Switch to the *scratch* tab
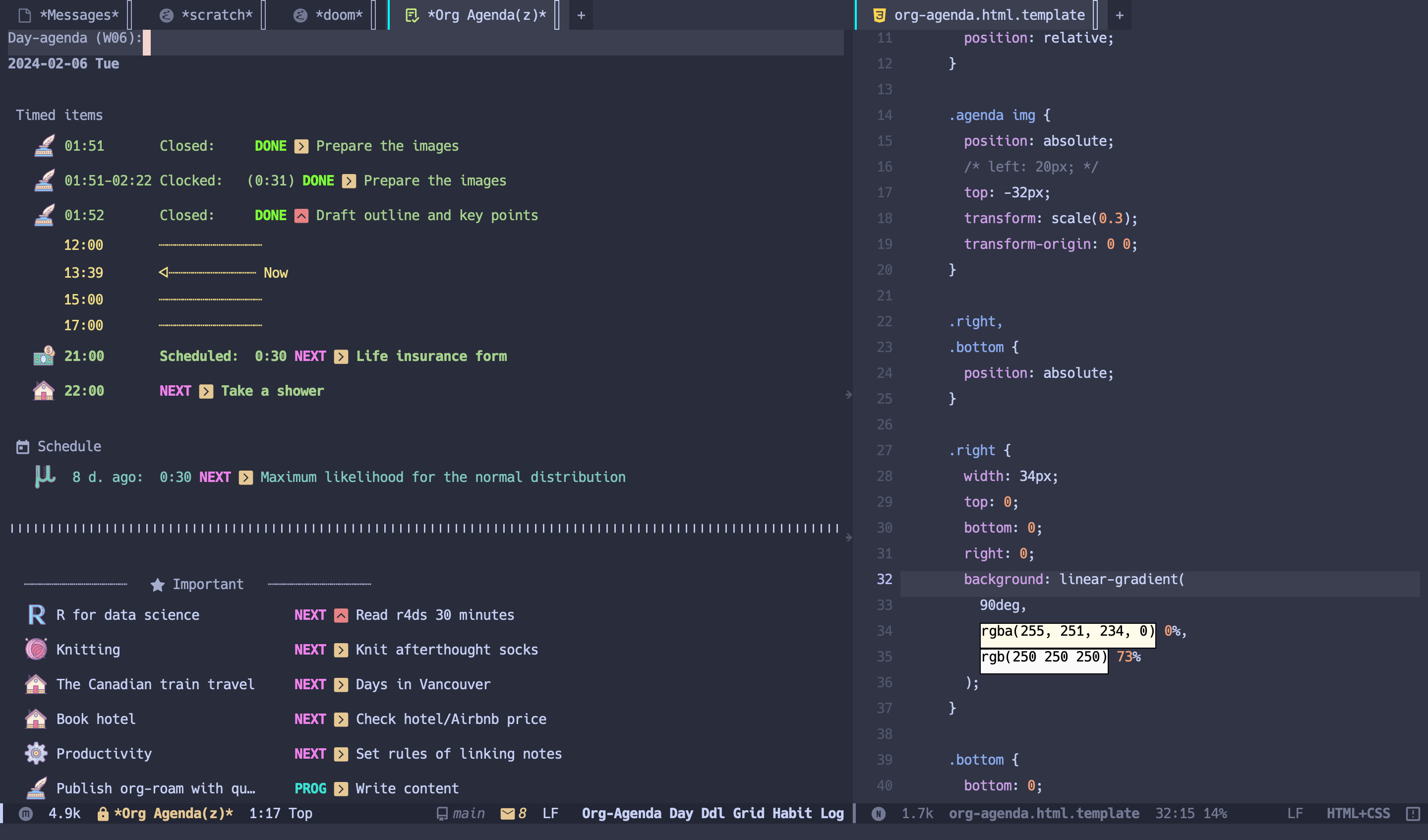 [216, 15]
